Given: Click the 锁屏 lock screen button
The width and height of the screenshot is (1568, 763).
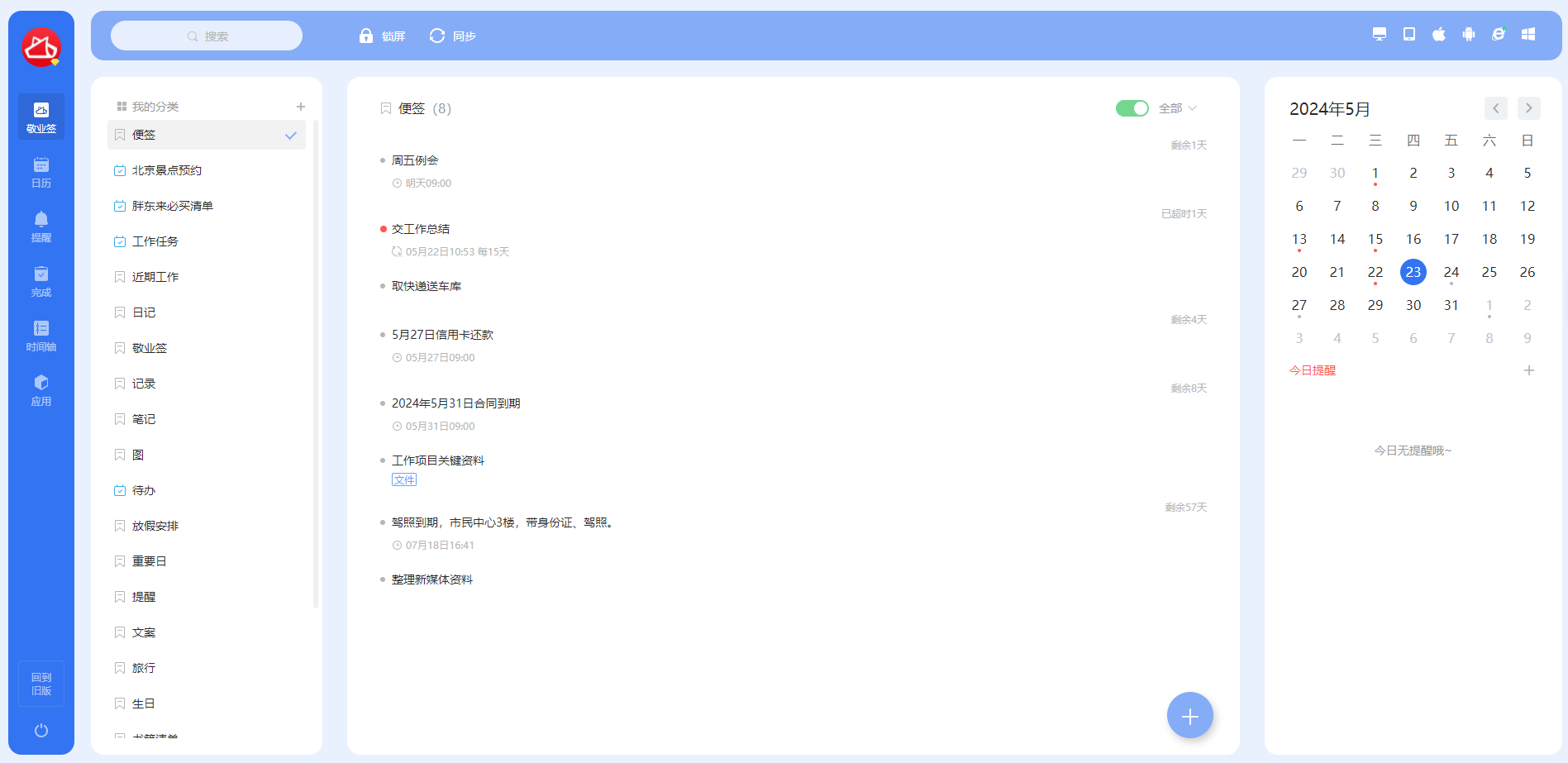Looking at the screenshot, I should coord(382,36).
